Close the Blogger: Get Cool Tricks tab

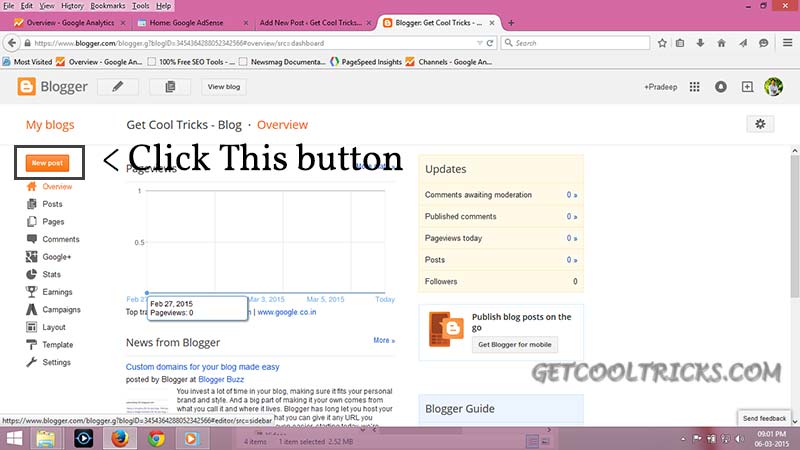click(x=492, y=23)
